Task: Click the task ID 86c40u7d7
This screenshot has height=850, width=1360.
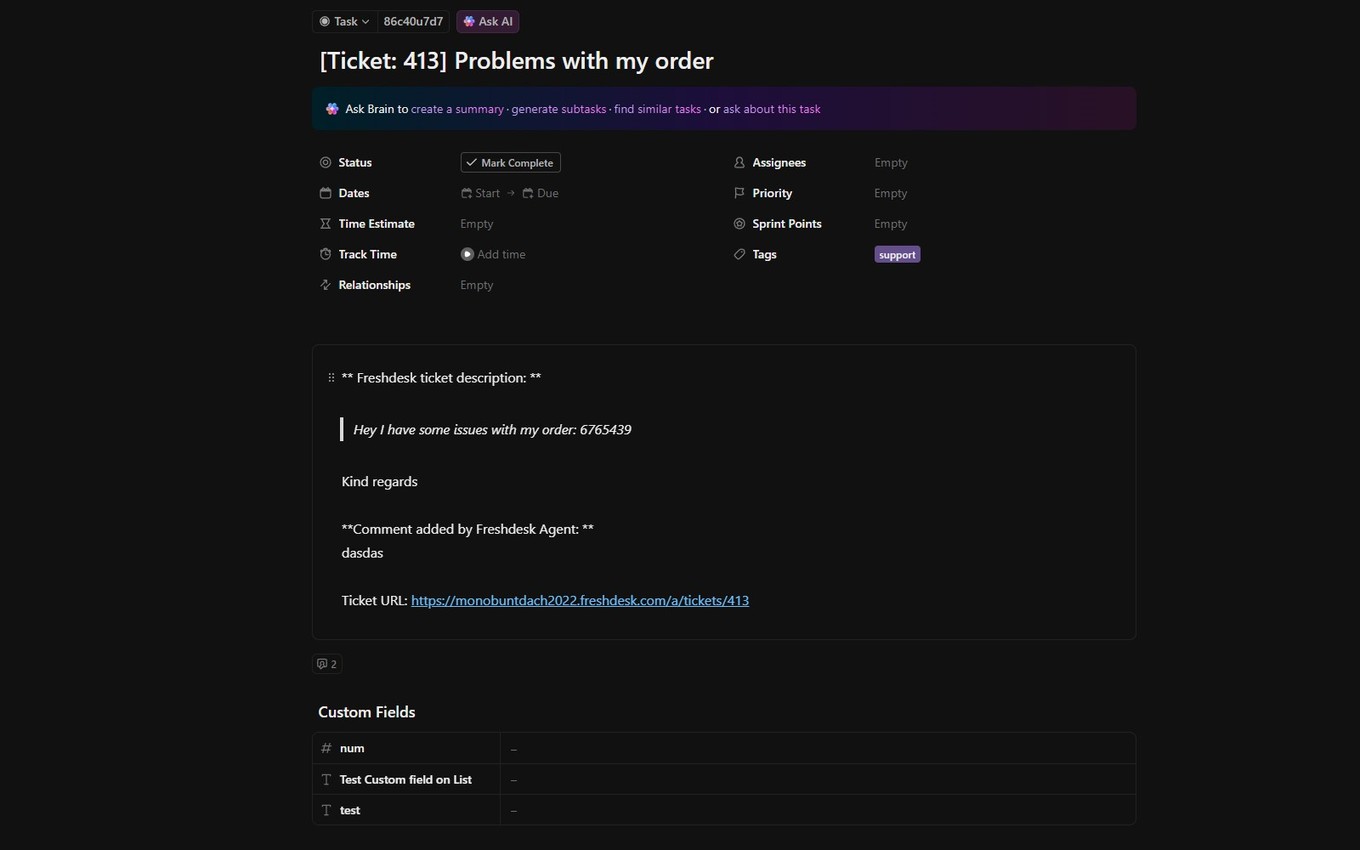Action: tap(412, 21)
